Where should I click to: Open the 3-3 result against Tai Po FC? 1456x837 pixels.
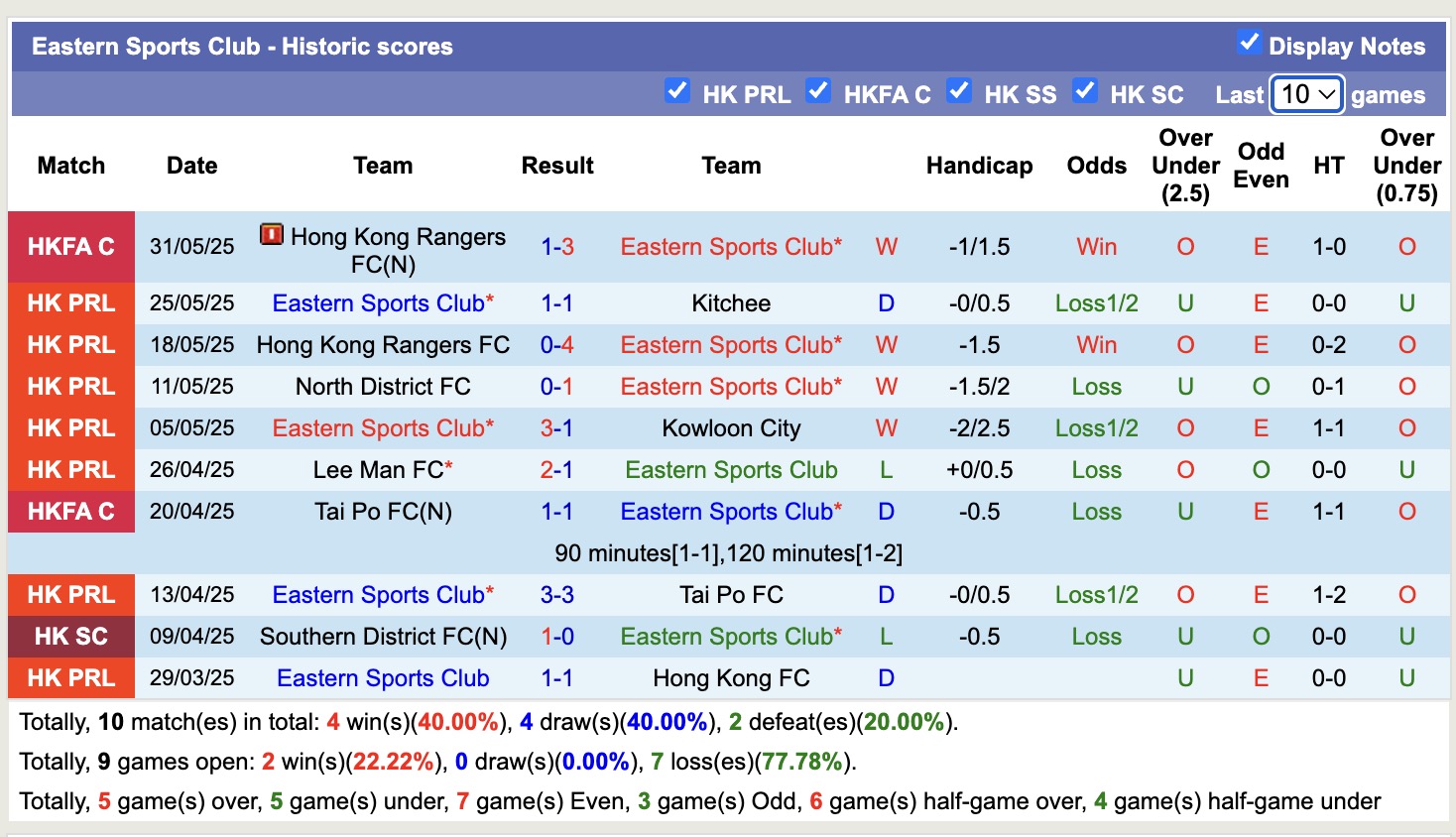coord(556,595)
